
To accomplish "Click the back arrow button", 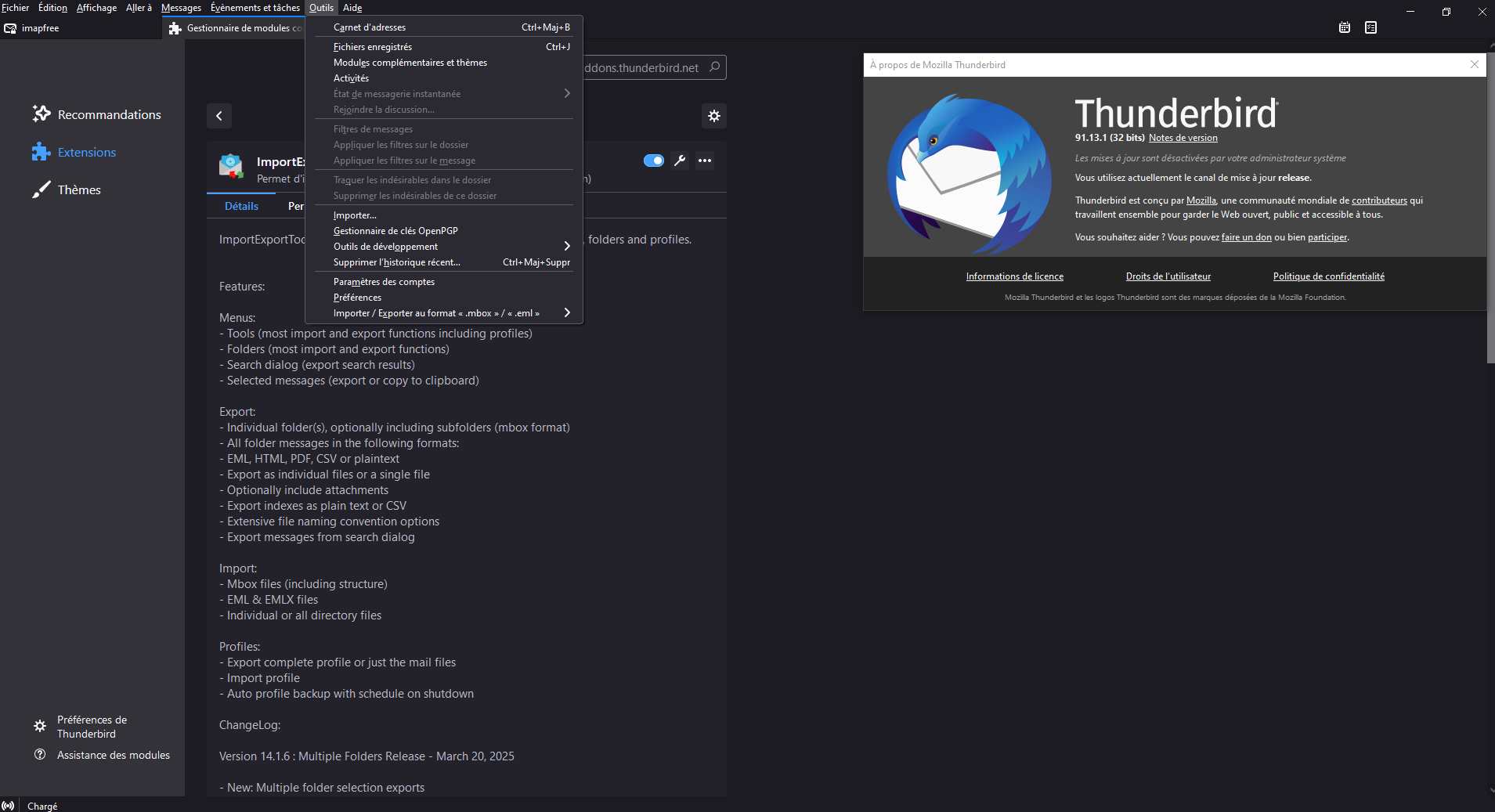I will [219, 116].
